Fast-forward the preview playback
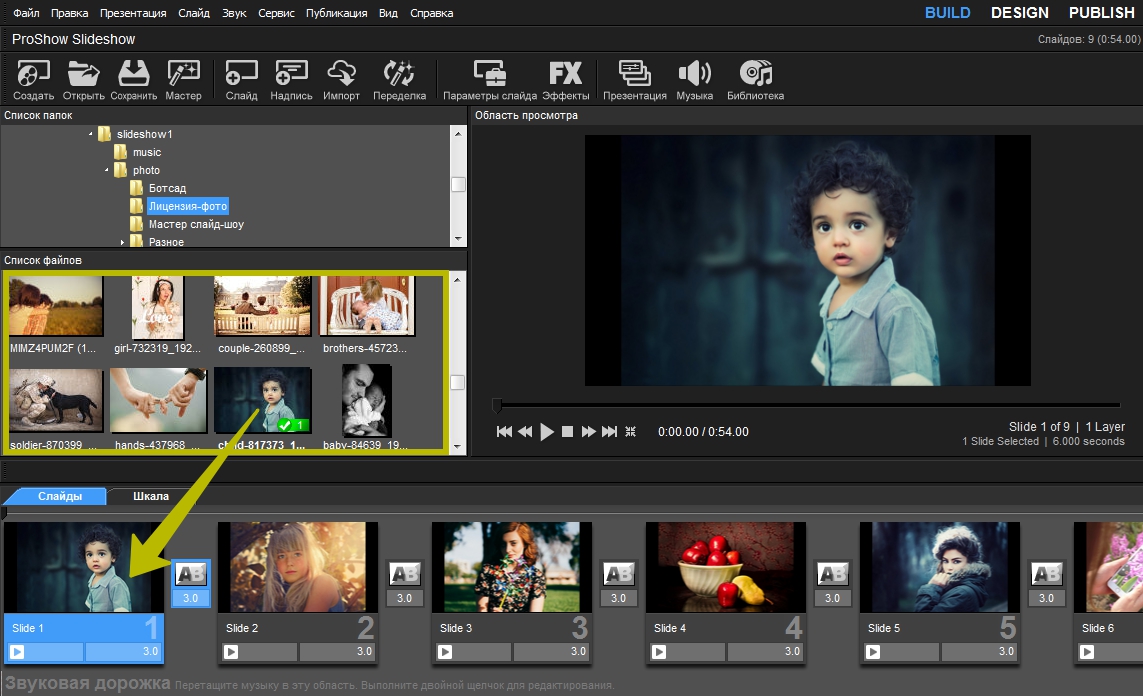 (x=588, y=431)
